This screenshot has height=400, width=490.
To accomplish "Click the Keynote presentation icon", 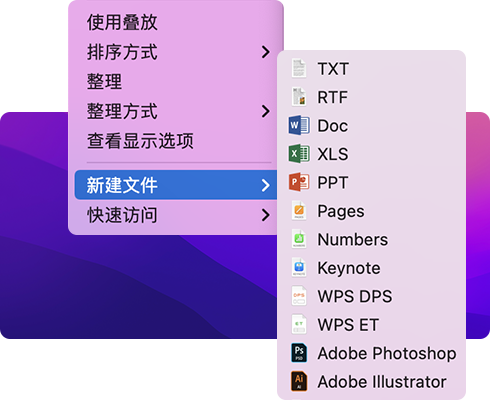I will tap(299, 268).
